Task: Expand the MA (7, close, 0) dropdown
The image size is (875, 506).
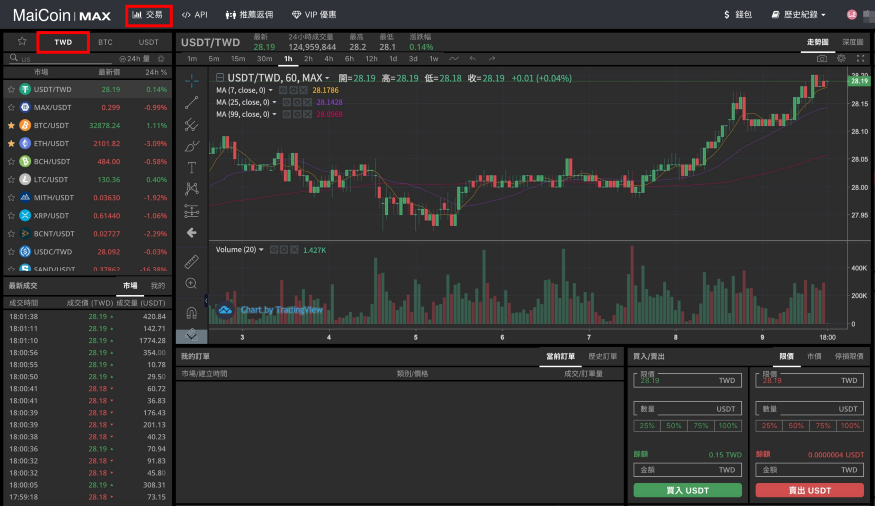Action: pyautogui.click(x=271, y=90)
